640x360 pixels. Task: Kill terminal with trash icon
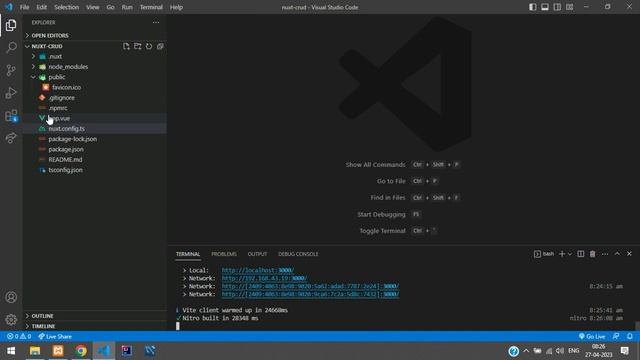592,254
